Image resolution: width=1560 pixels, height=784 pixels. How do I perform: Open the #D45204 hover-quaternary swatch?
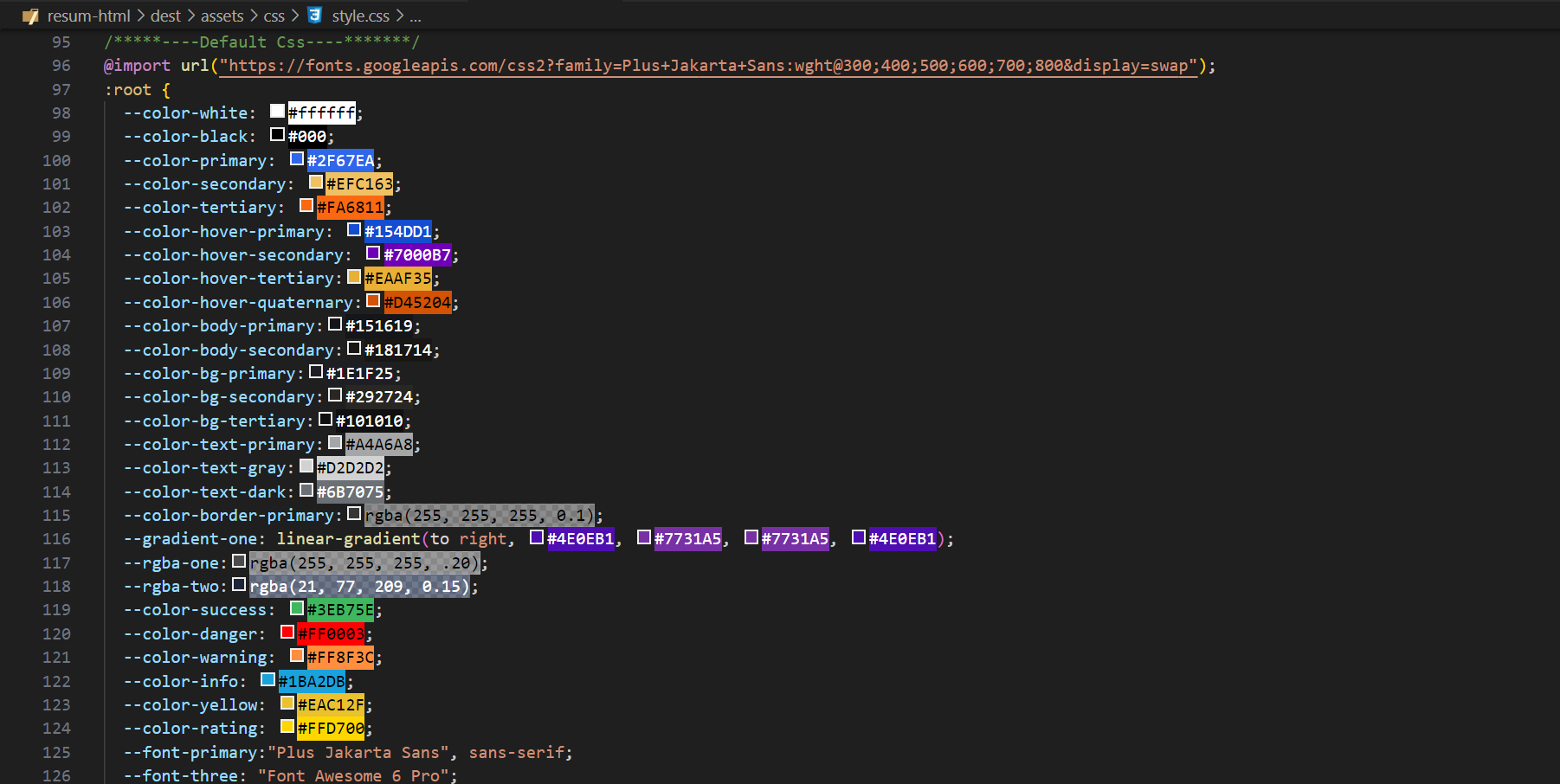tap(373, 300)
